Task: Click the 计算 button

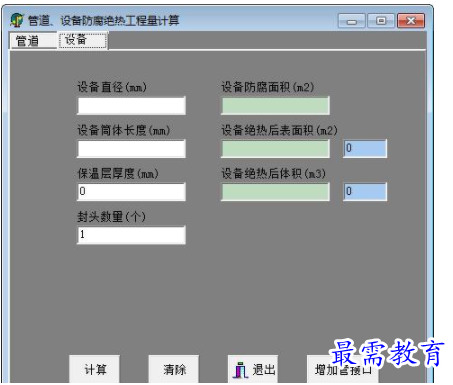Action: 94,369
